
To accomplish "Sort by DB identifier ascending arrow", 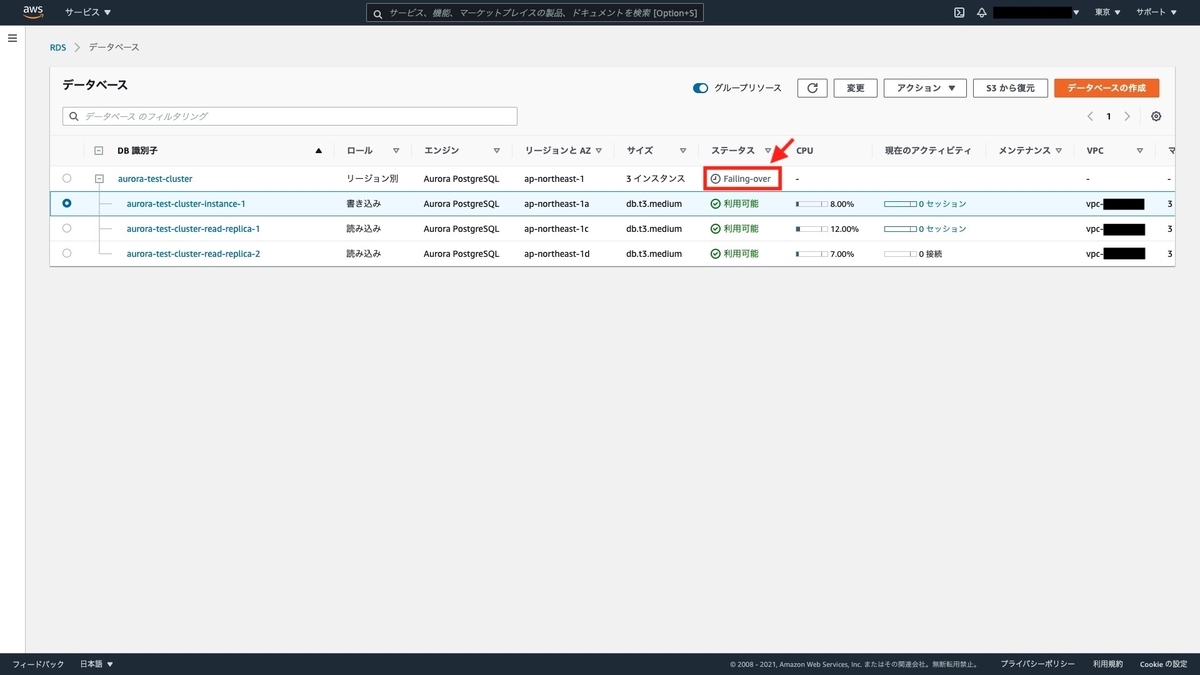I will coord(319,151).
